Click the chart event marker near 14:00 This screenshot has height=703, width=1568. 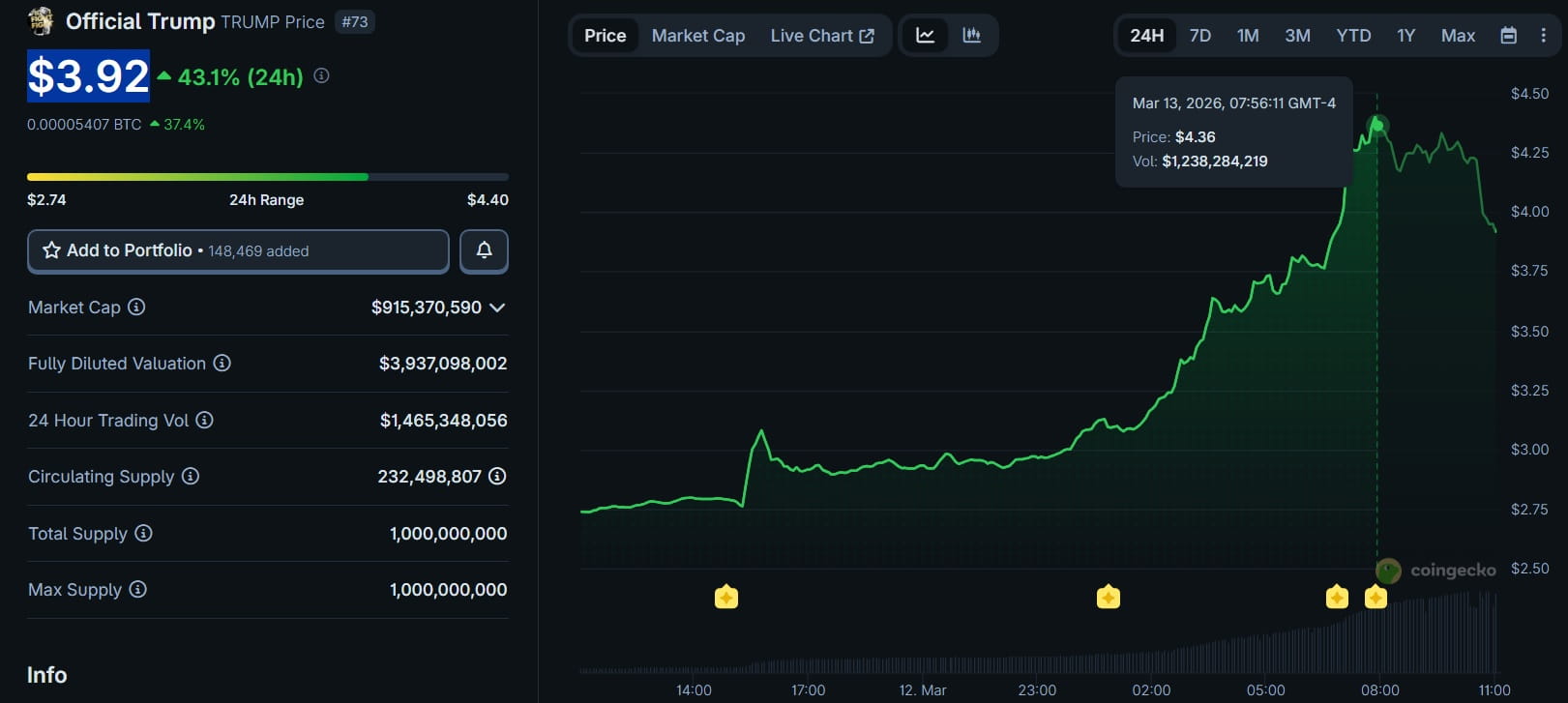[x=726, y=598]
